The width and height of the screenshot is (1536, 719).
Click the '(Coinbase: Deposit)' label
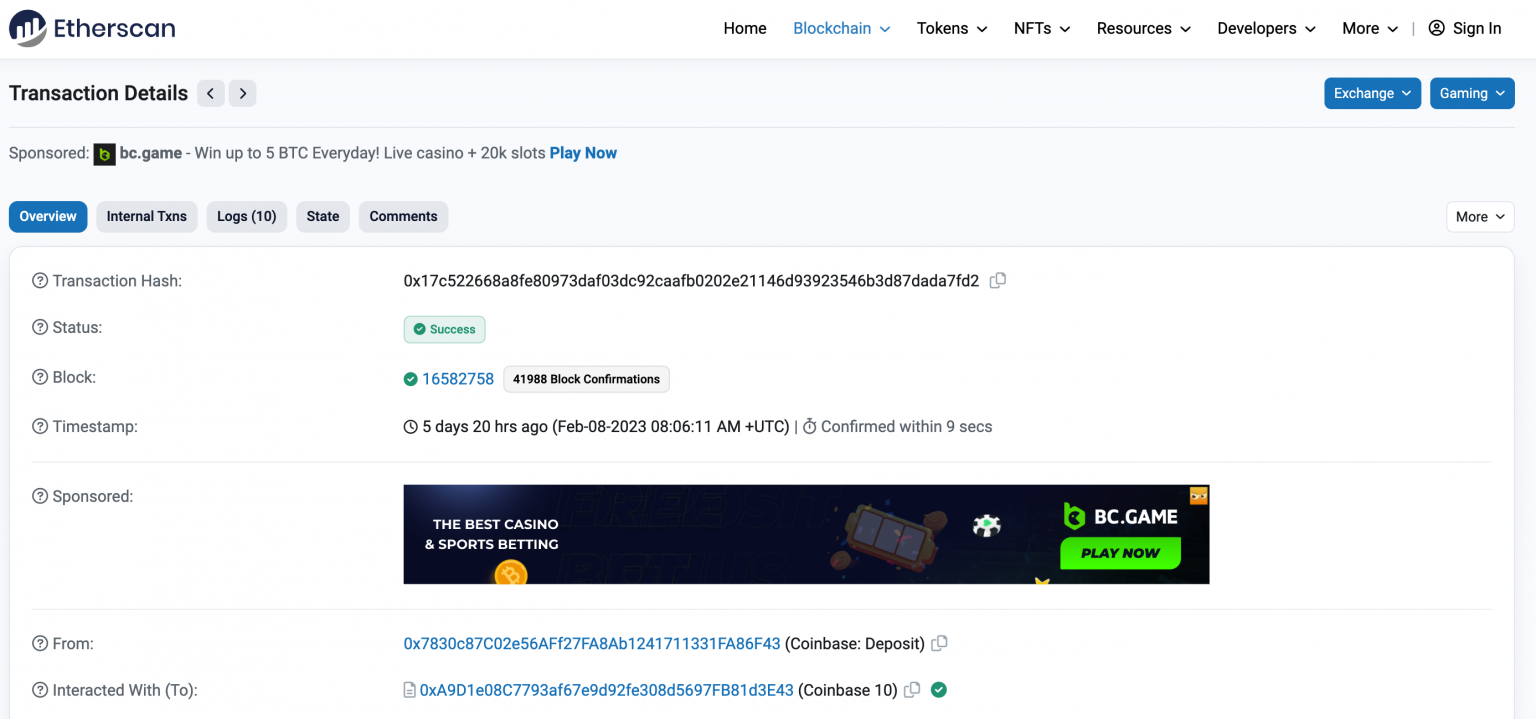click(855, 644)
